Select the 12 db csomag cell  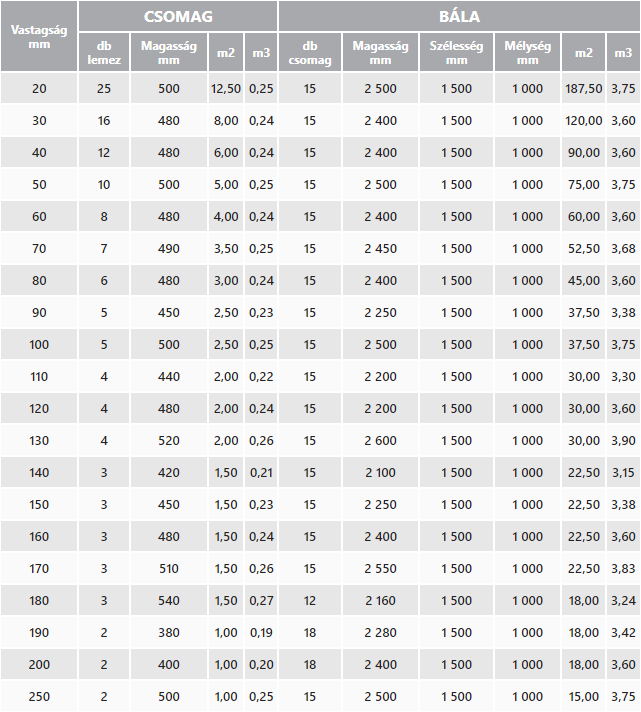point(309,601)
